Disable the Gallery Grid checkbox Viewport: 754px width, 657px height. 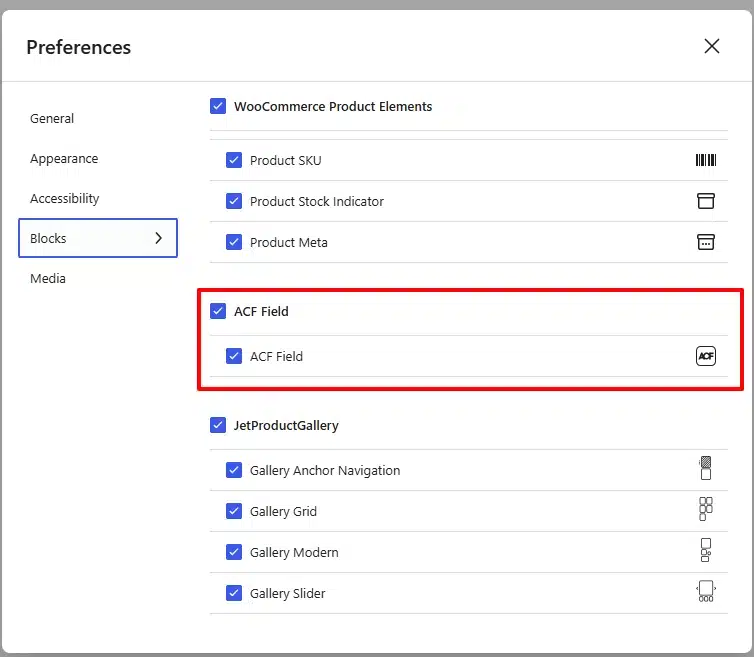234,511
